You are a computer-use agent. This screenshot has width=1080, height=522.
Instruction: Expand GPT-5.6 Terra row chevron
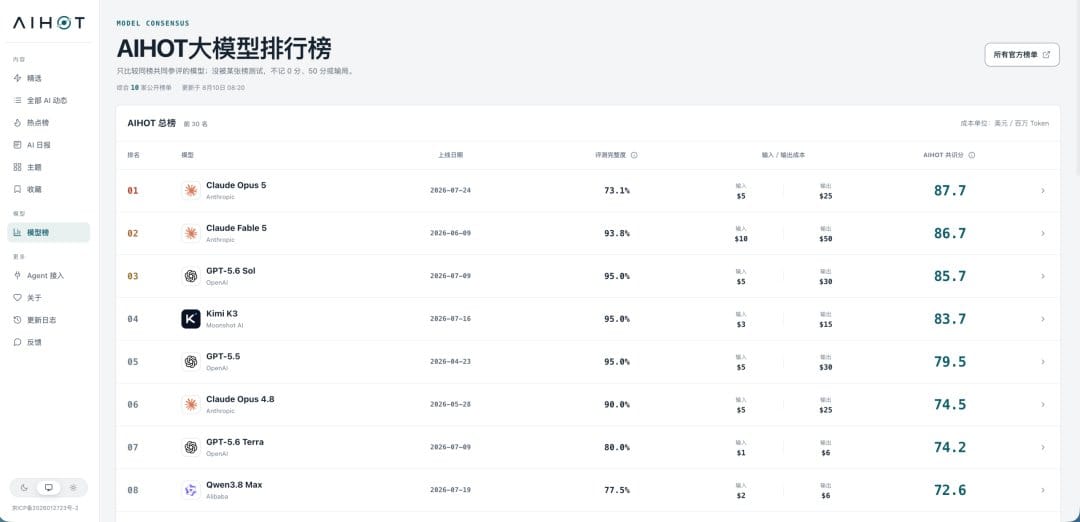pyautogui.click(x=1043, y=447)
